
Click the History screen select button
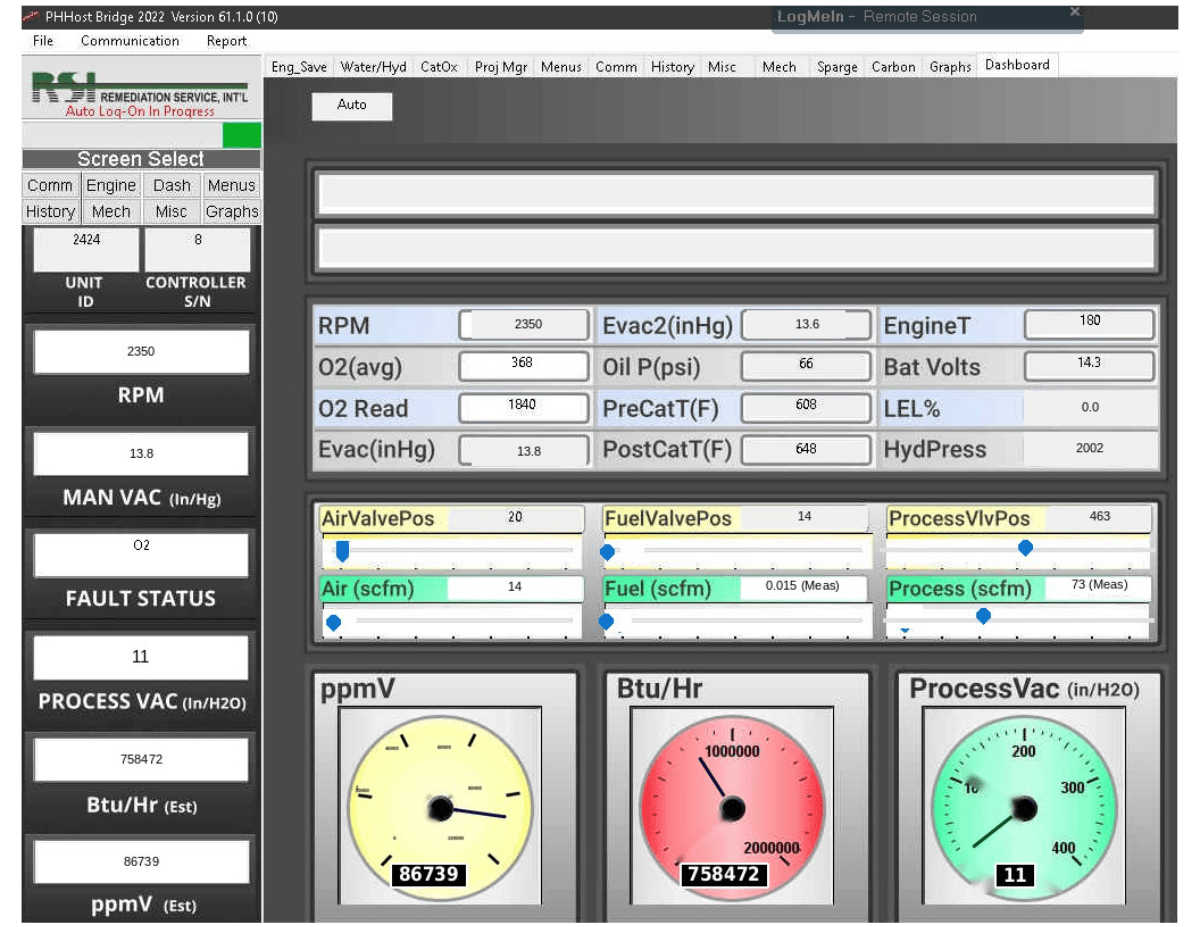[x=50, y=211]
